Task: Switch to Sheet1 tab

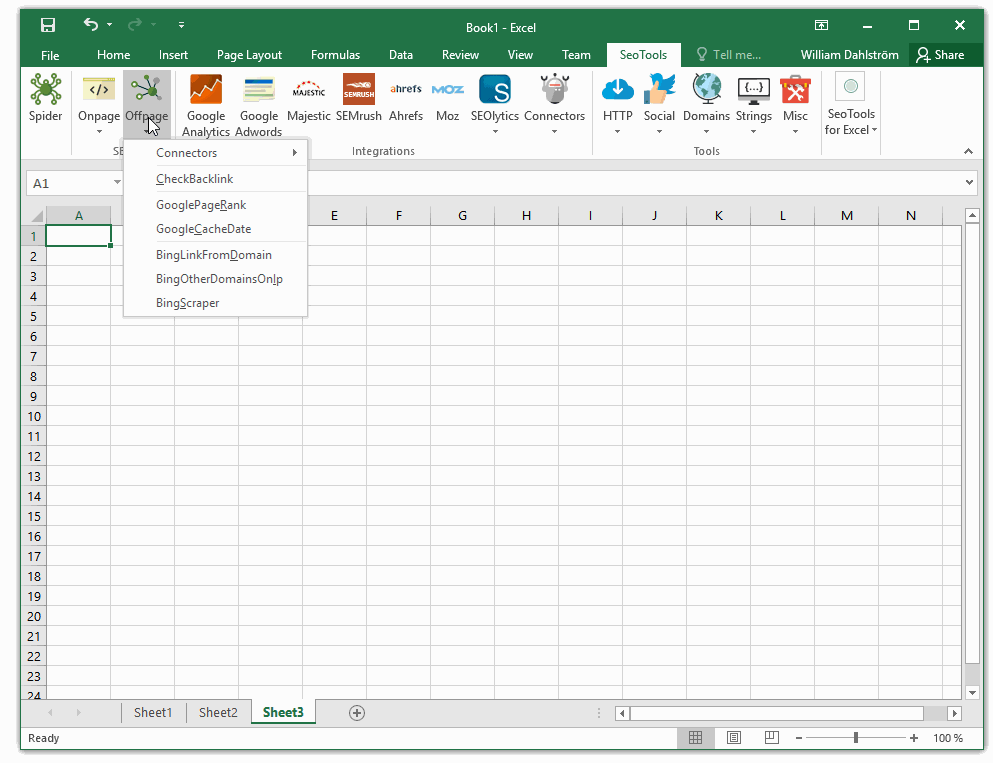Action: (153, 713)
